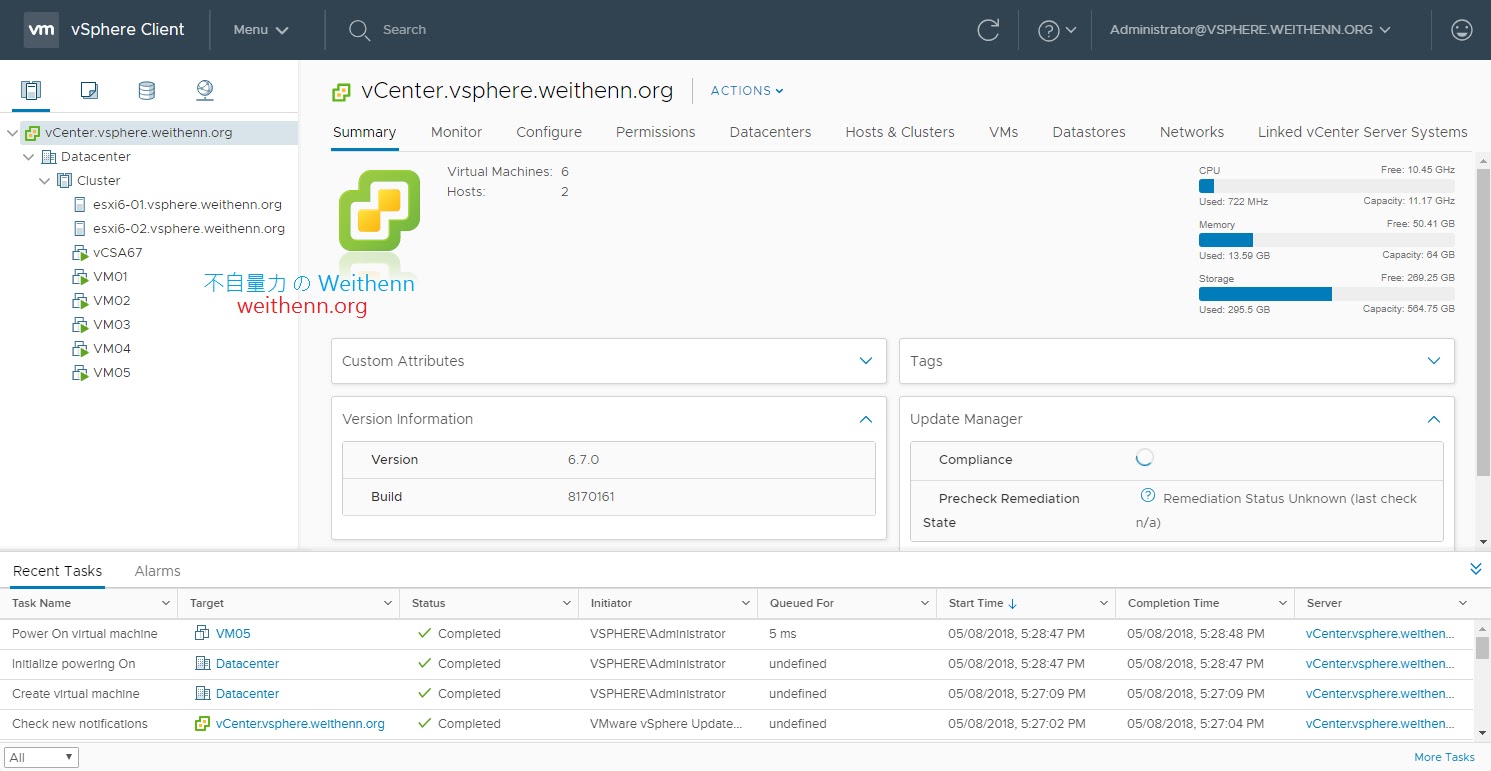Switch to the Alarms tab

[157, 571]
